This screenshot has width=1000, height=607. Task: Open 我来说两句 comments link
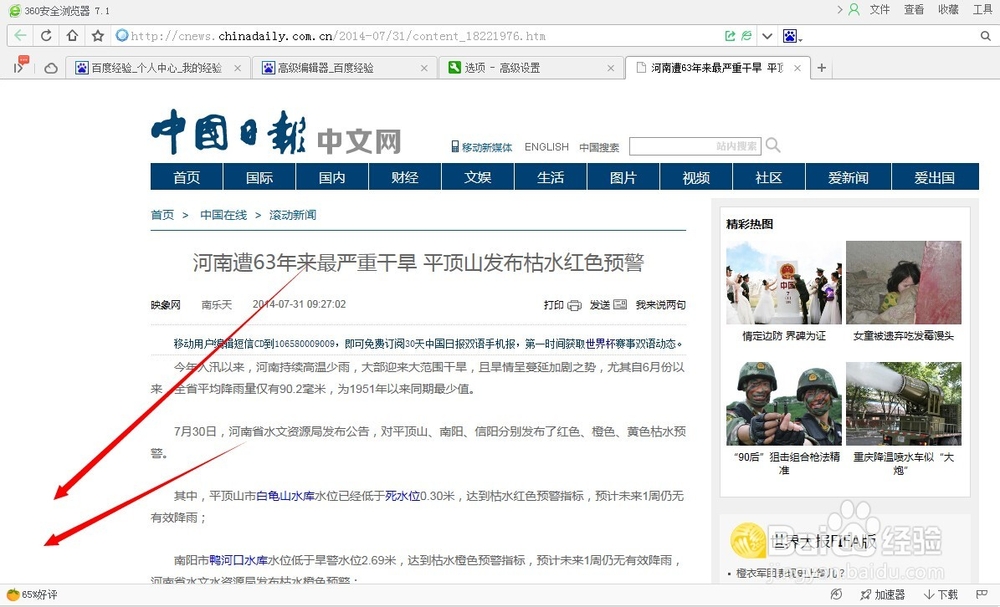[x=661, y=305]
